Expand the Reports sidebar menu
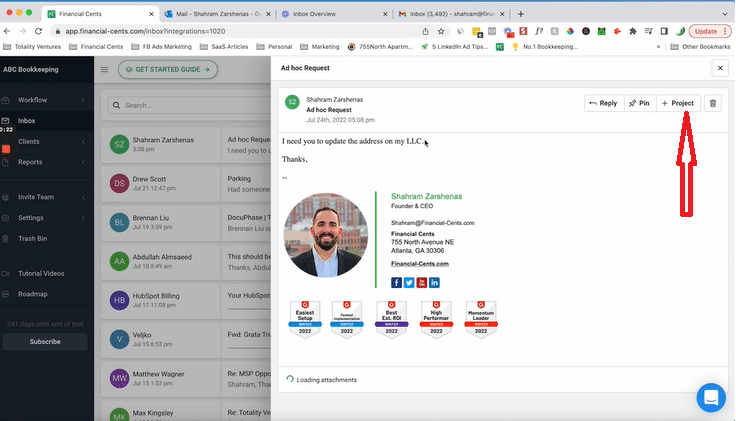This screenshot has width=736, height=421. (x=46, y=162)
